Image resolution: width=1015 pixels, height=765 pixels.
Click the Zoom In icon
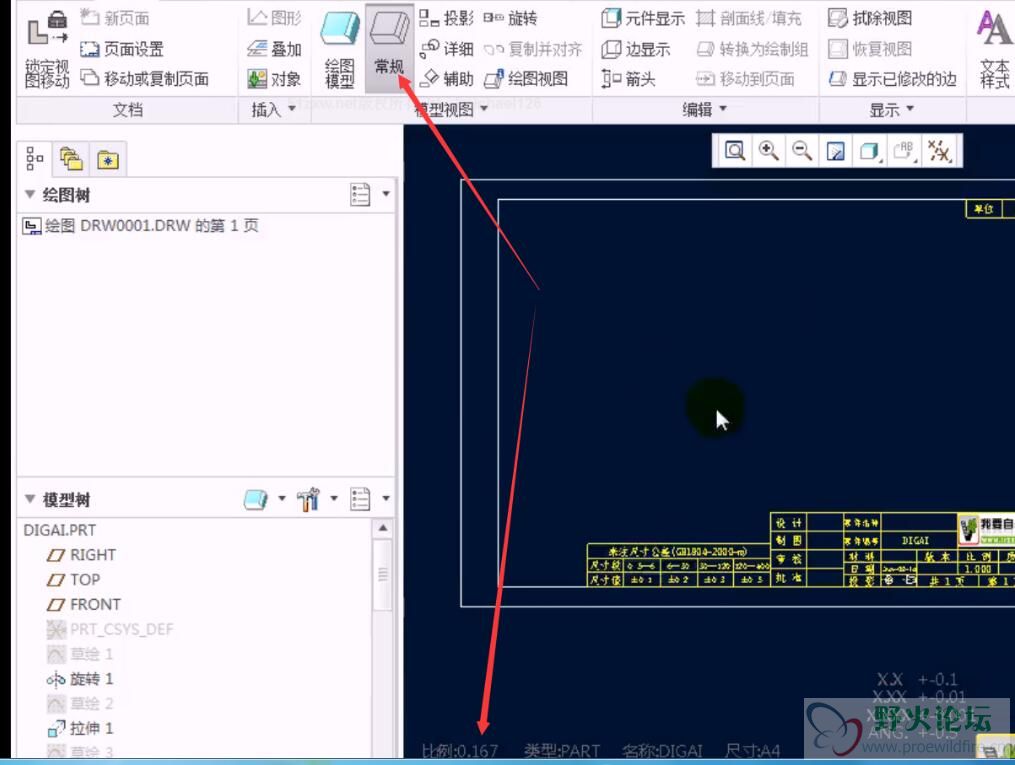click(x=768, y=151)
